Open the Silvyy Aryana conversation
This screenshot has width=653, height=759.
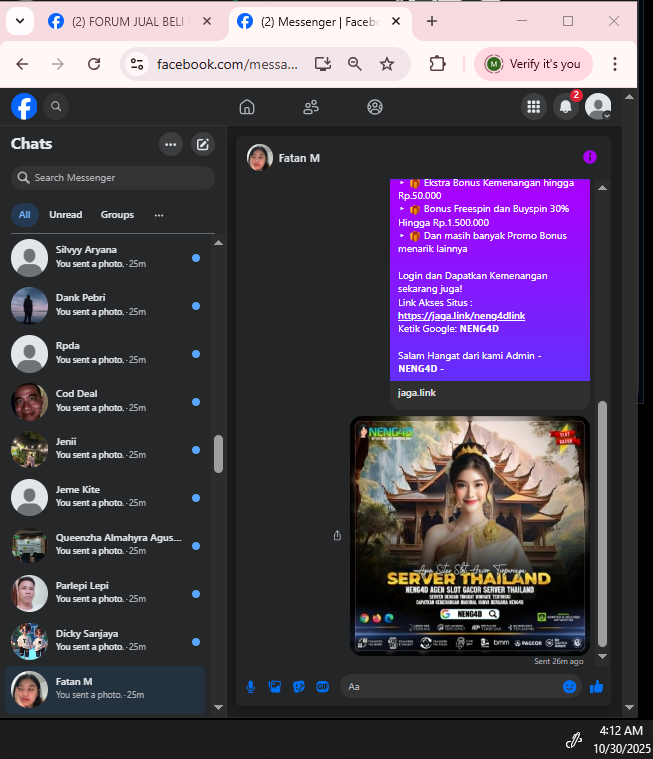106,258
